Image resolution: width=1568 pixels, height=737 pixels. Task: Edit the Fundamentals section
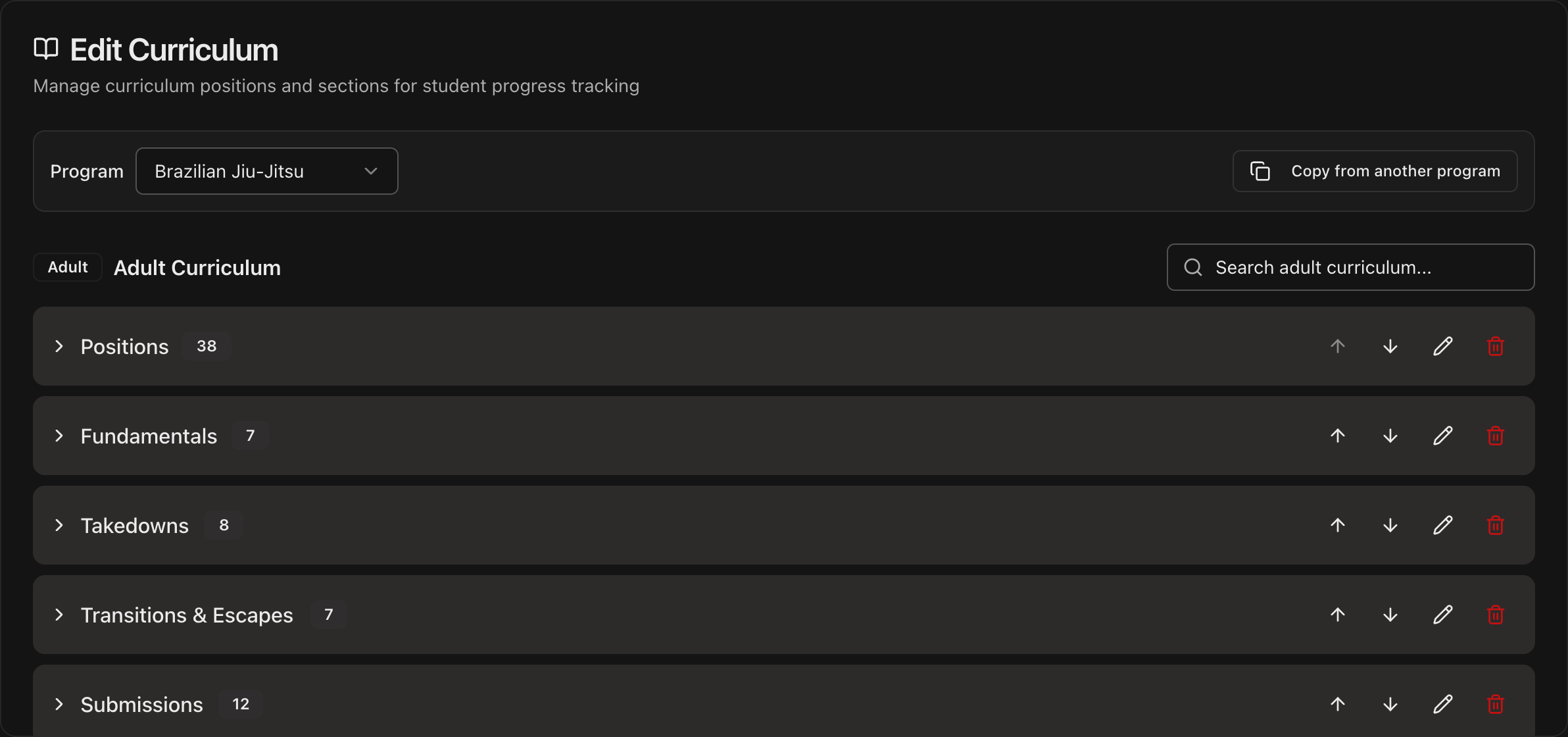pos(1443,436)
